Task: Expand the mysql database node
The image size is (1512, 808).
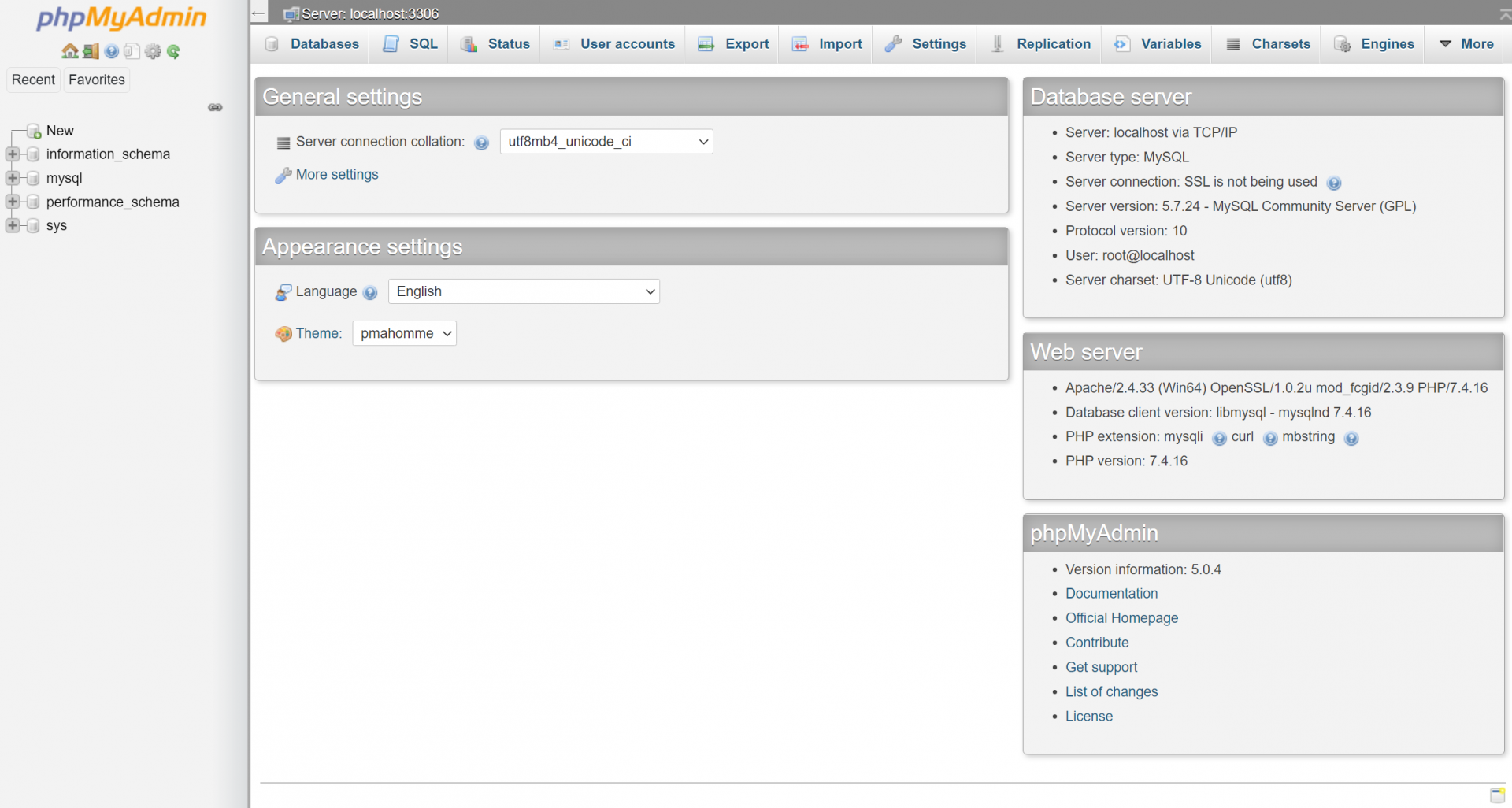Action: pyautogui.click(x=13, y=178)
